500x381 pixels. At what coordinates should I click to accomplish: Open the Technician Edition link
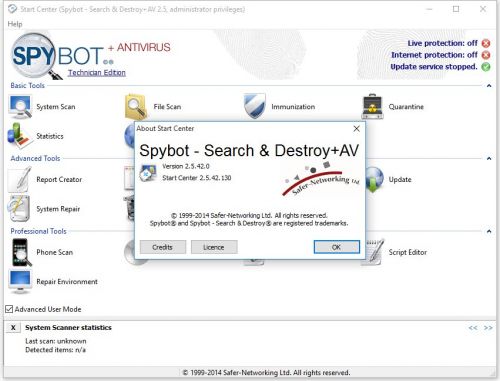point(97,73)
